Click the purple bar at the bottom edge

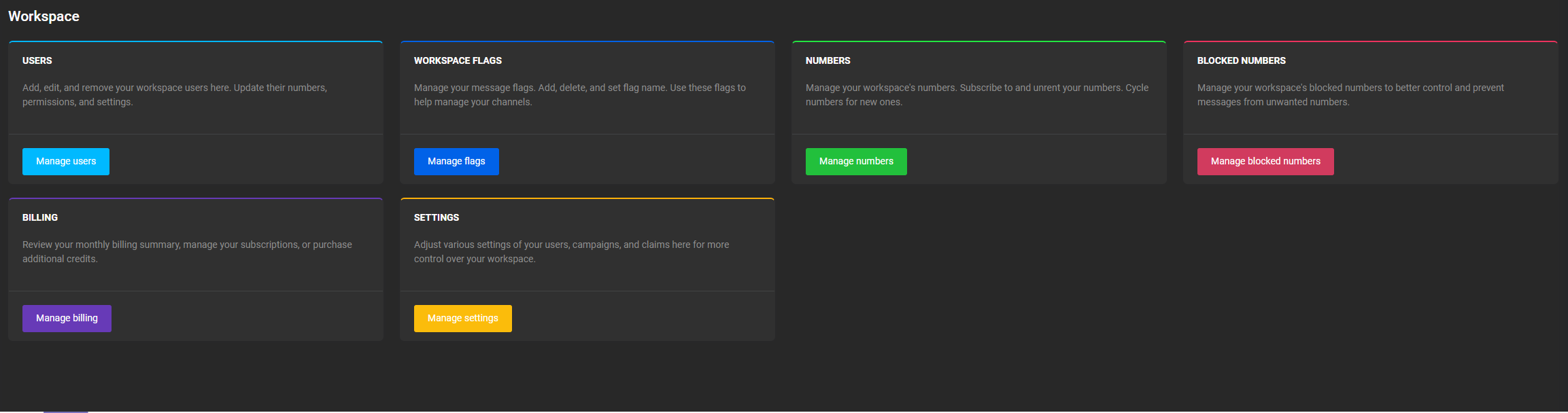click(65, 411)
